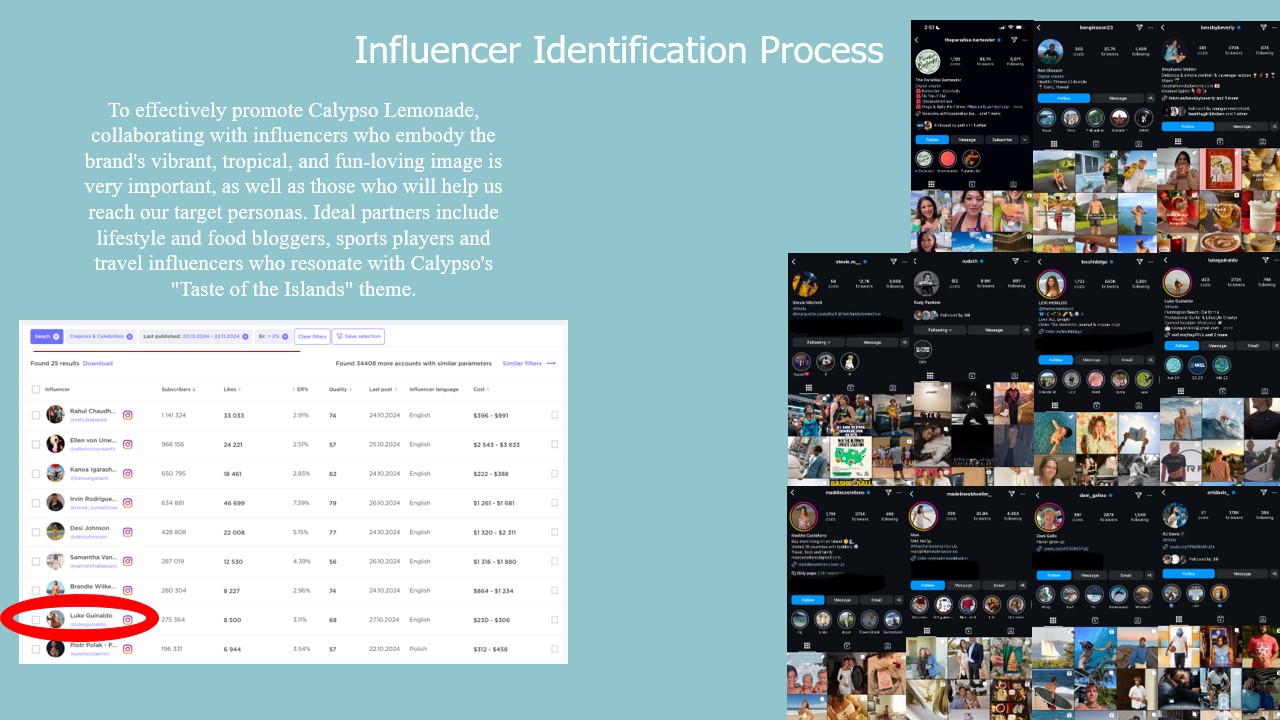Open tagged photos tab on bevsbybeverly profile
Image resolution: width=1280 pixels, height=720 pixels.
(1262, 141)
